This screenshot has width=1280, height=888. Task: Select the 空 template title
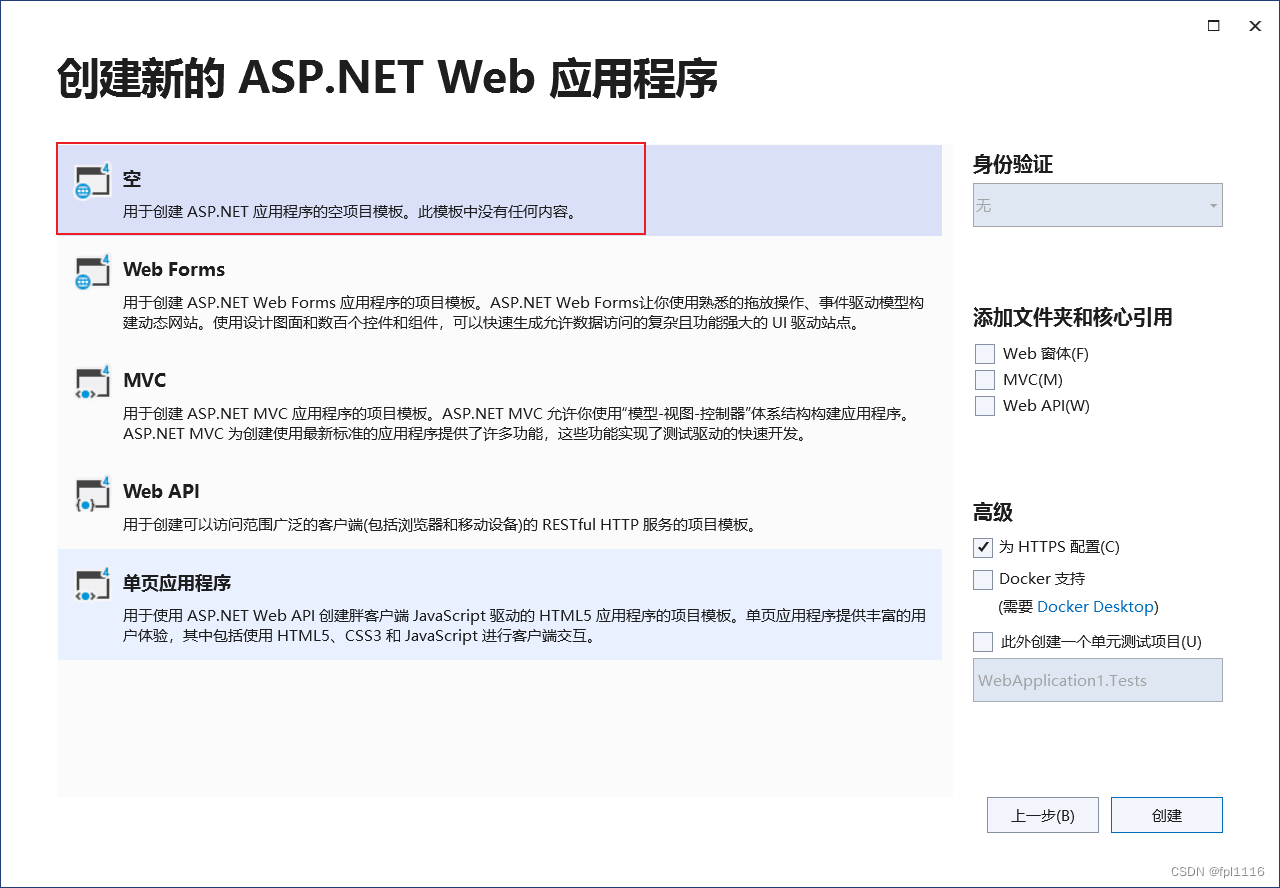point(132,180)
